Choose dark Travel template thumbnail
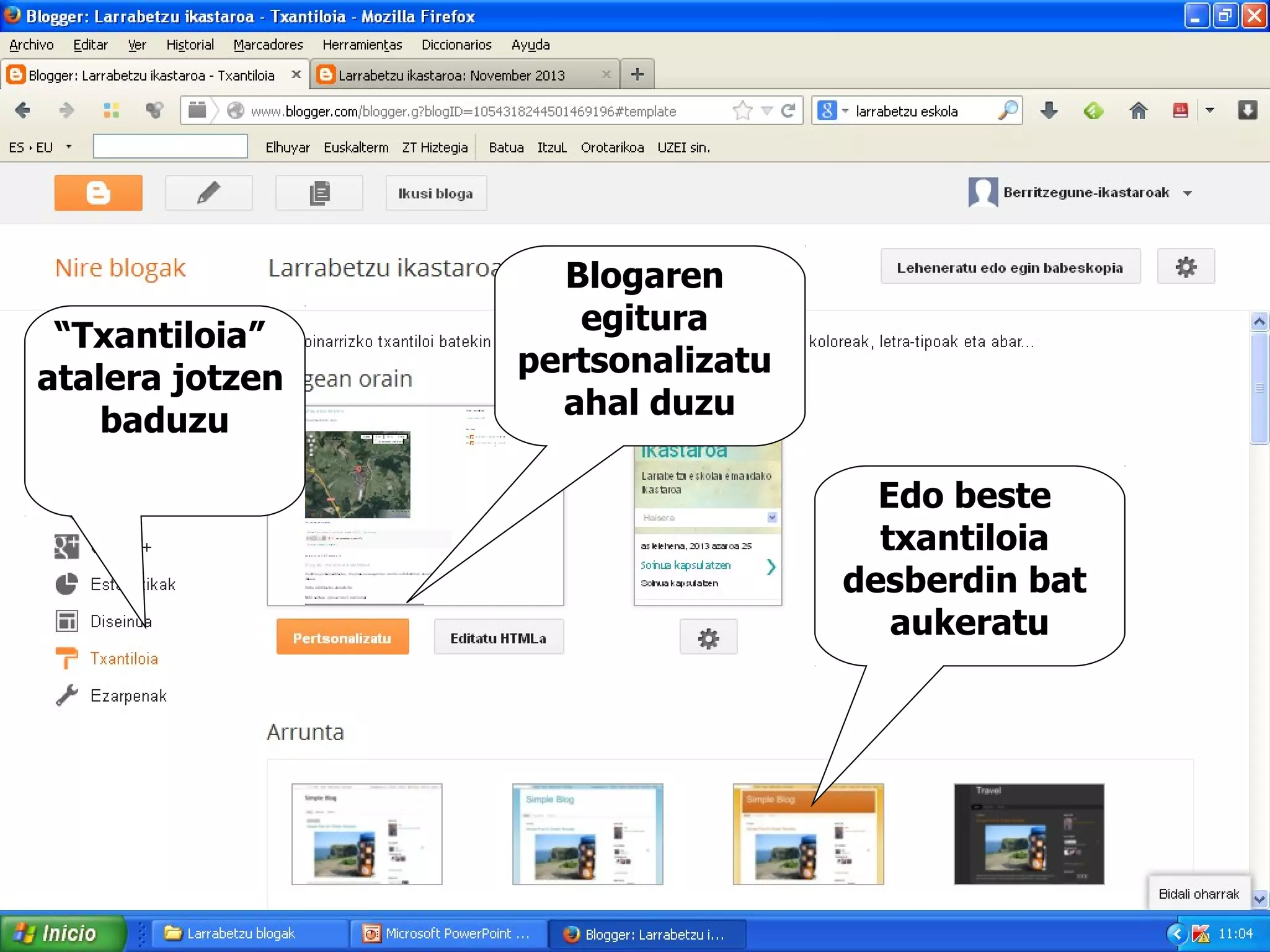Image resolution: width=1270 pixels, height=952 pixels. click(1029, 834)
